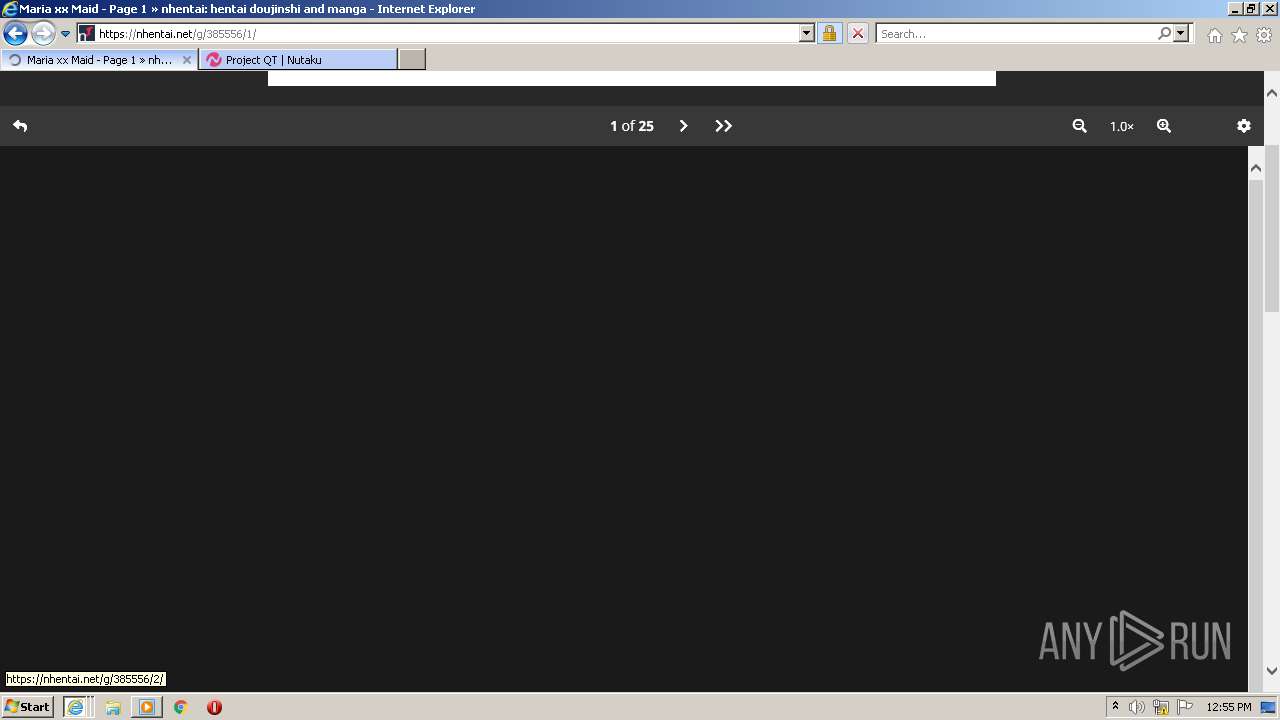Expand the address bar autocomplete dropdown
Screen dimensions: 1280x720
pyautogui.click(x=807, y=33)
